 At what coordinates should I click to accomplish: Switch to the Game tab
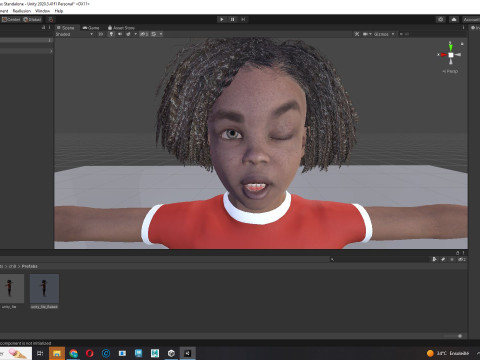pos(91,28)
